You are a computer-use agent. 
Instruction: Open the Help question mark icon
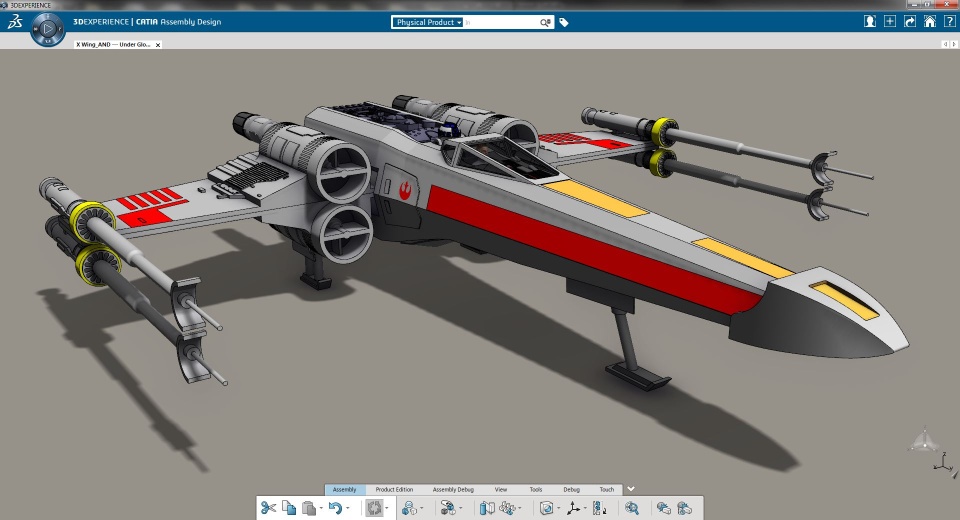[950, 21]
